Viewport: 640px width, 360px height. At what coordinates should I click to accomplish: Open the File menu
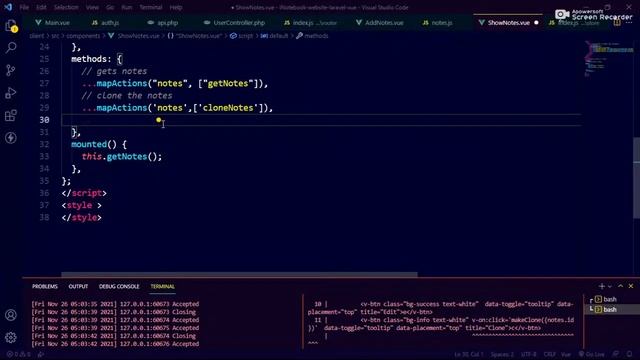click(24, 7)
